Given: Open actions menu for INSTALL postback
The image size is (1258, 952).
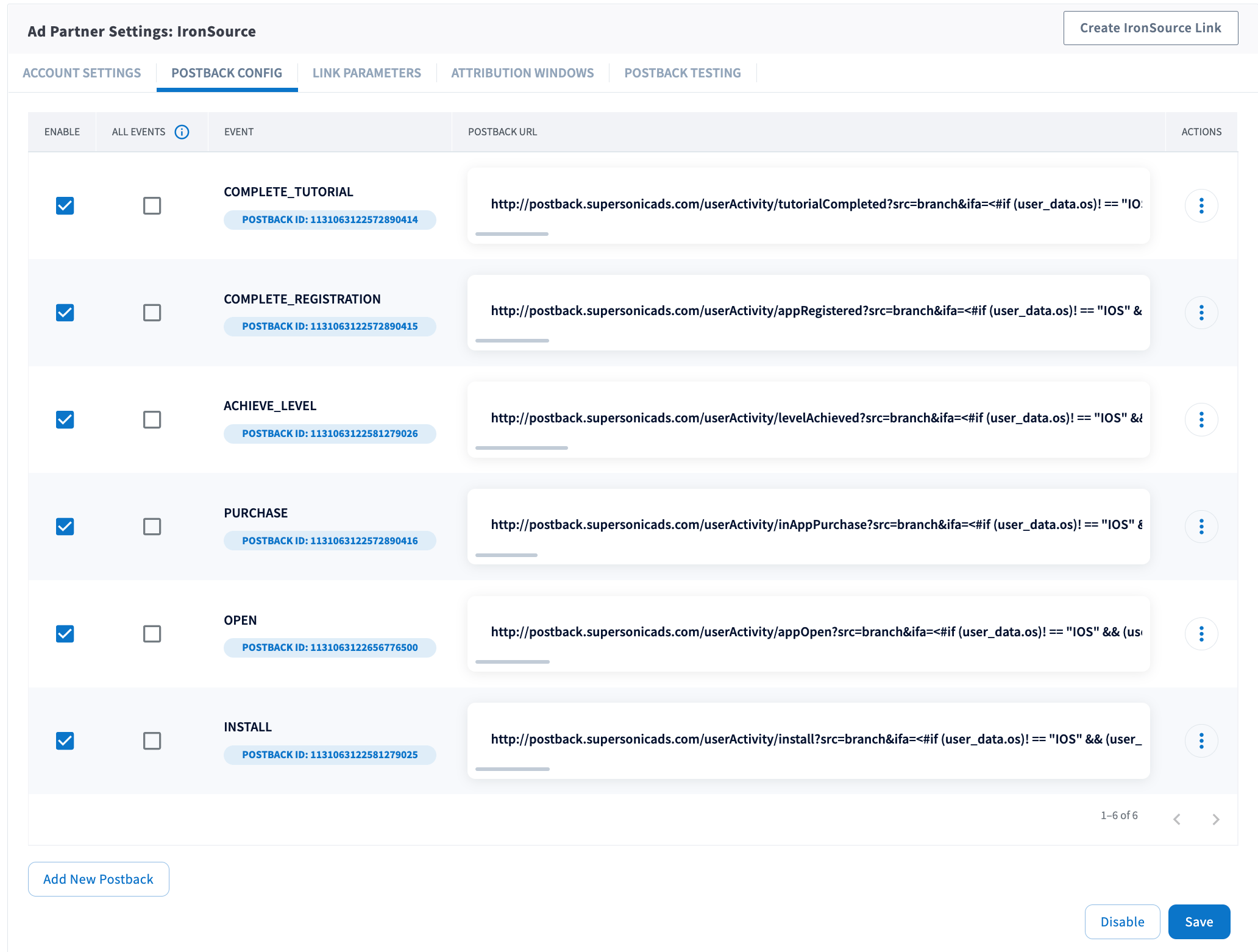Looking at the screenshot, I should 1201,741.
